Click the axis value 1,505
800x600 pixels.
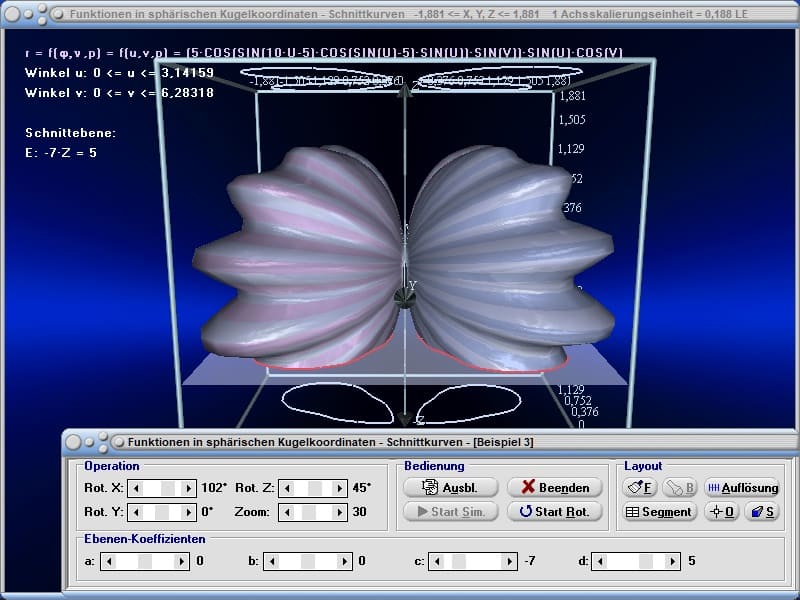point(572,120)
